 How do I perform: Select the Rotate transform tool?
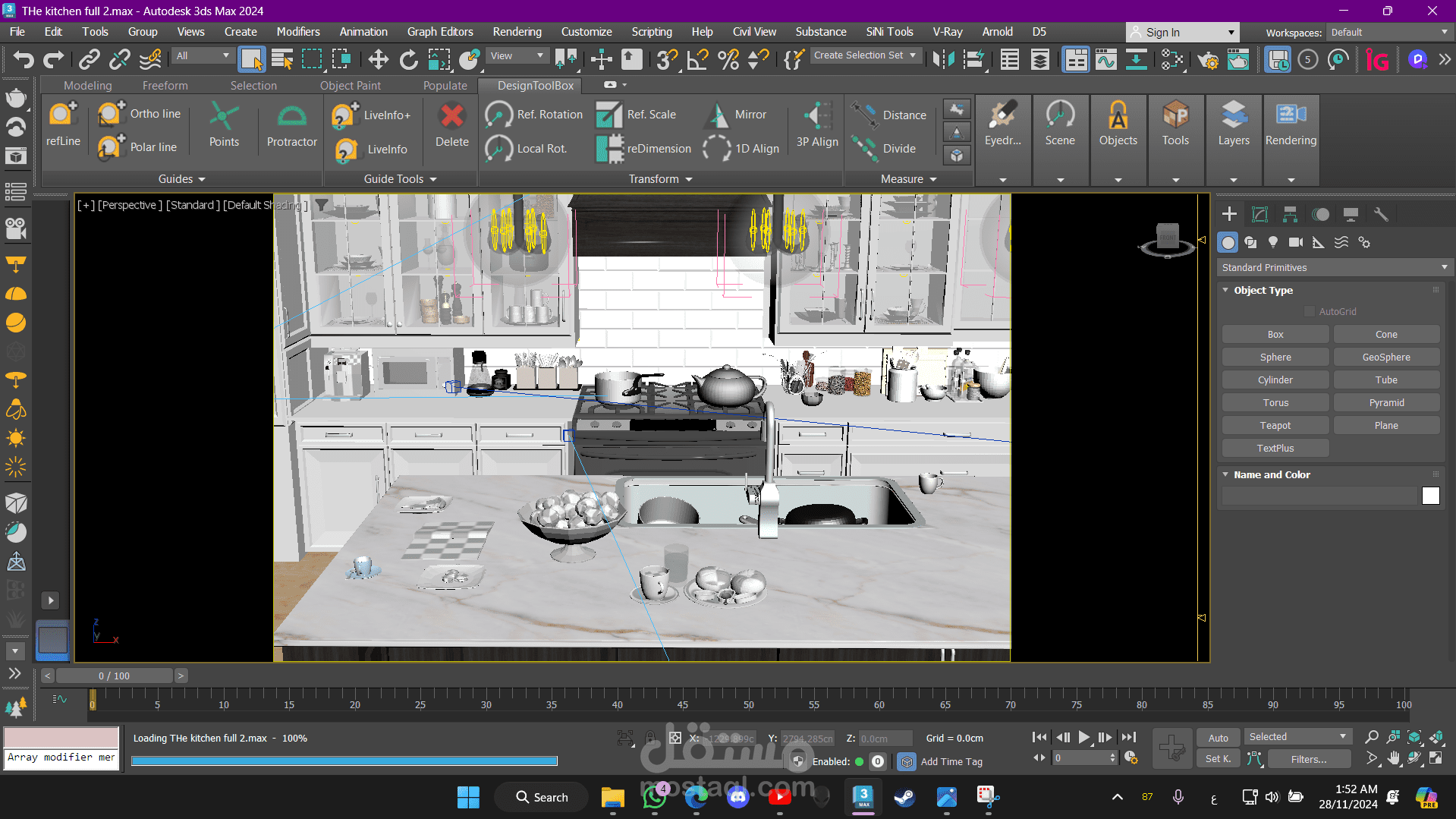[x=408, y=59]
